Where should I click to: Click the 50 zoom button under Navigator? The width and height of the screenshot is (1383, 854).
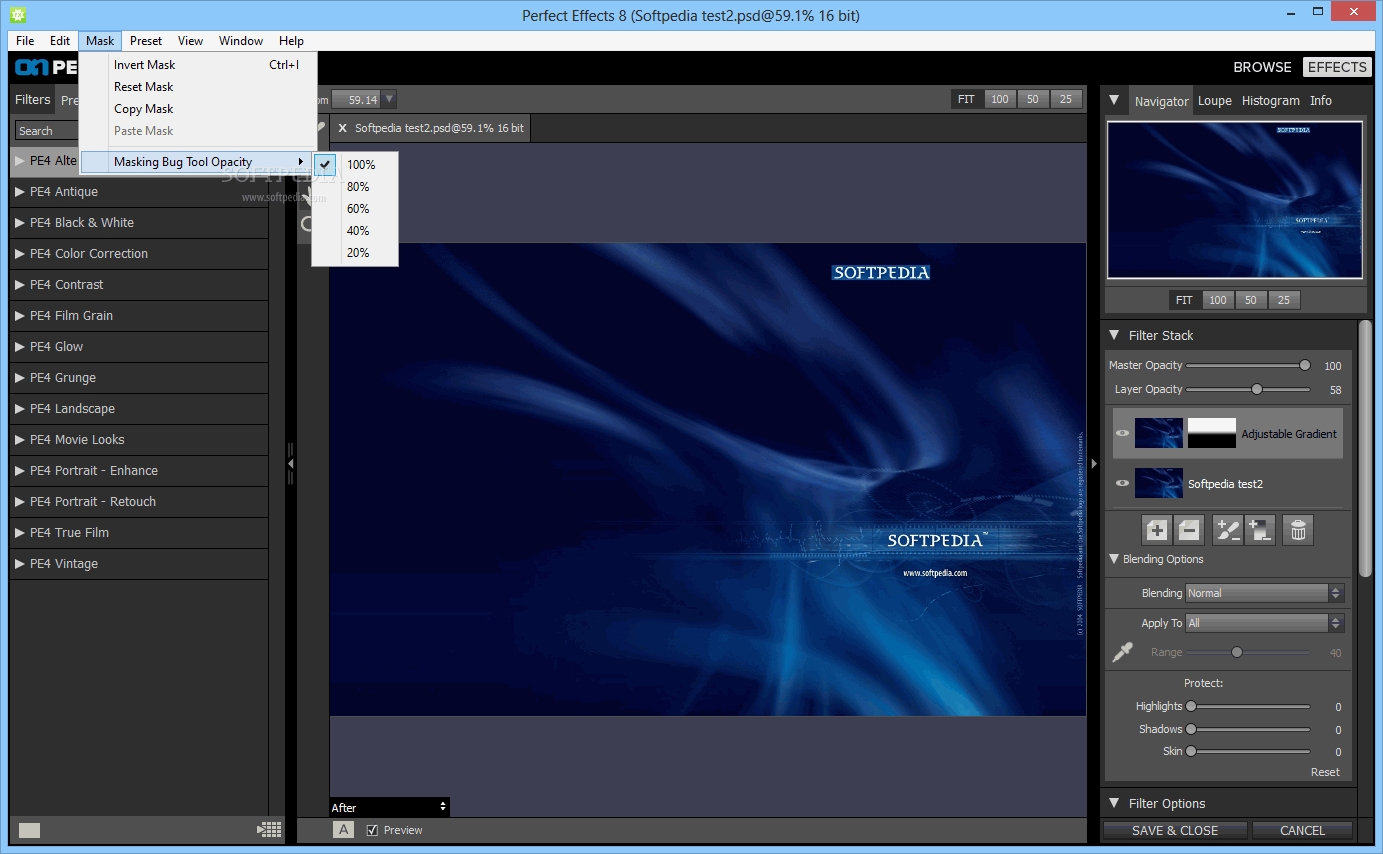click(1250, 300)
